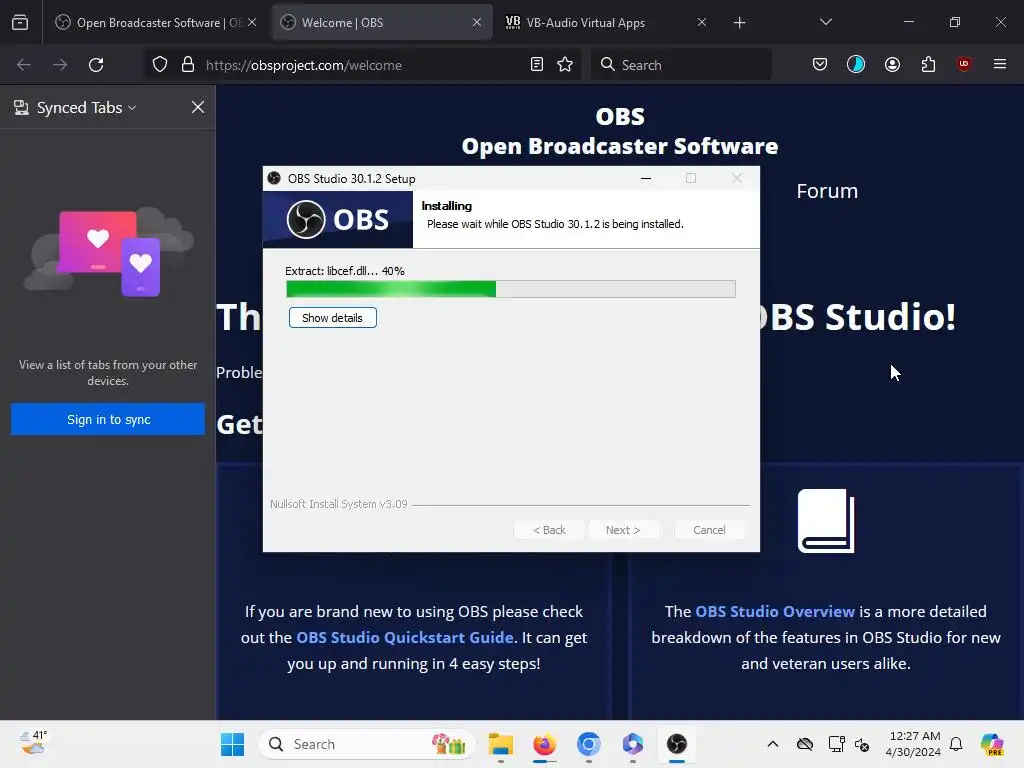Open Firefox application hamburger menu
1024x768 pixels.
1000,64
